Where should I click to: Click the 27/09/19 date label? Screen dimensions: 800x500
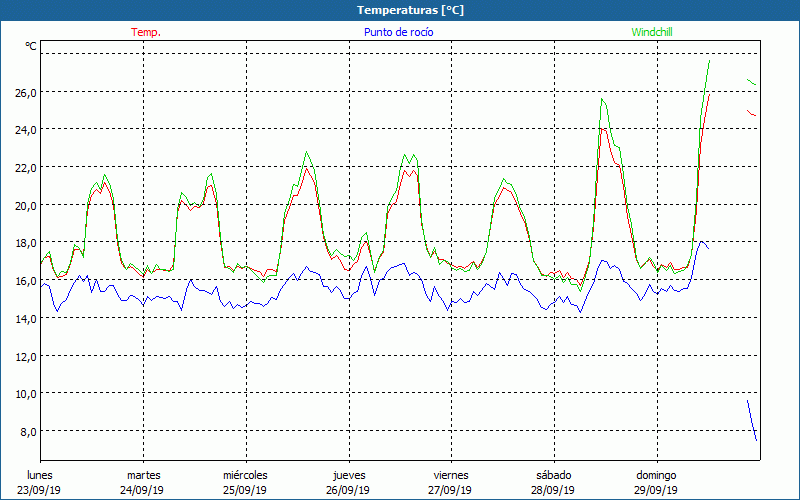(450, 490)
